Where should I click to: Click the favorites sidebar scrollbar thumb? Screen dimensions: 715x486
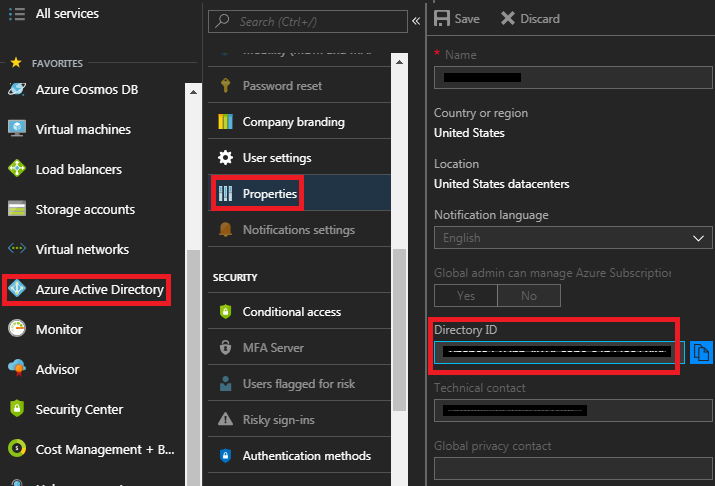click(193, 367)
